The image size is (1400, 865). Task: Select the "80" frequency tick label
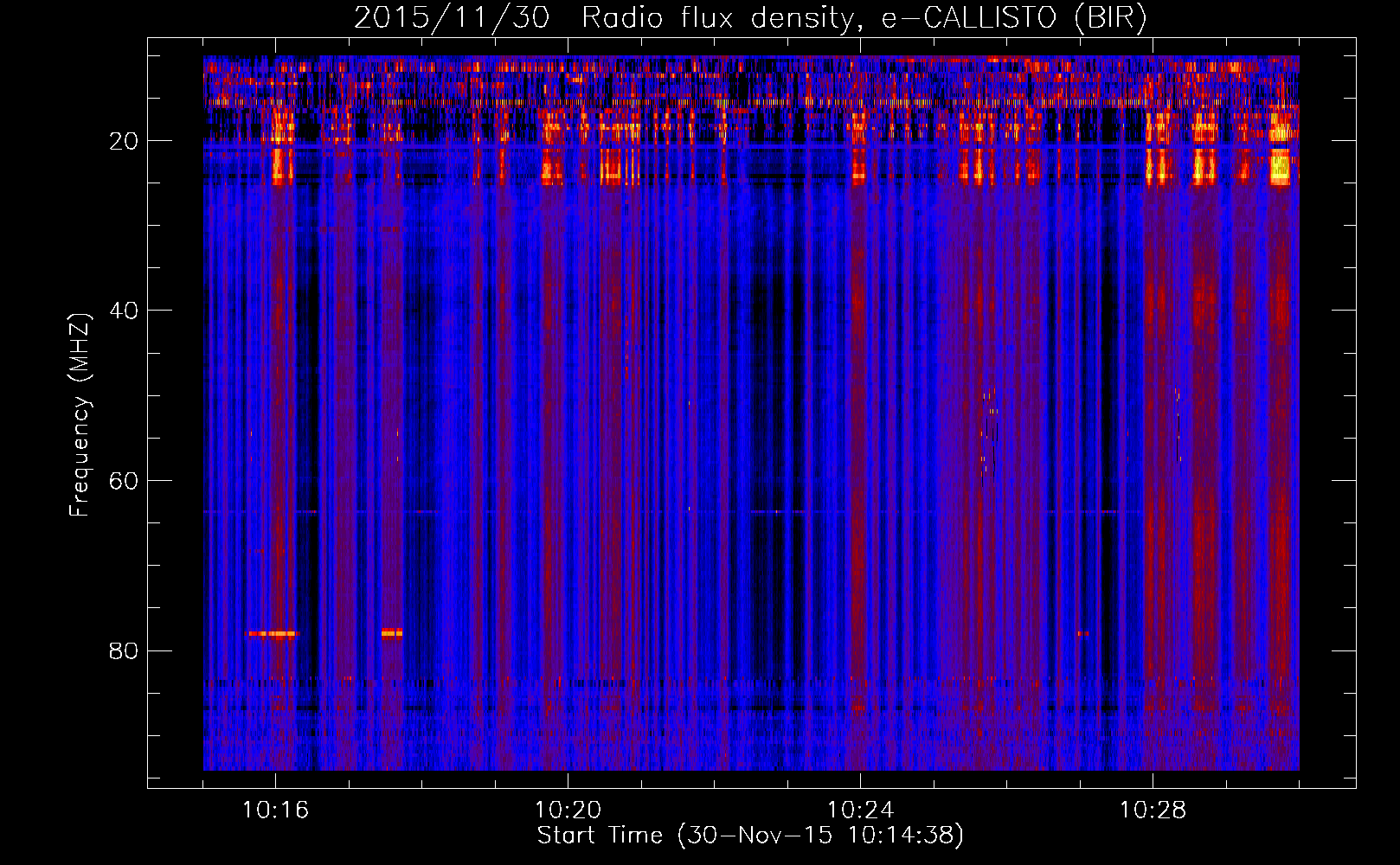(x=125, y=650)
